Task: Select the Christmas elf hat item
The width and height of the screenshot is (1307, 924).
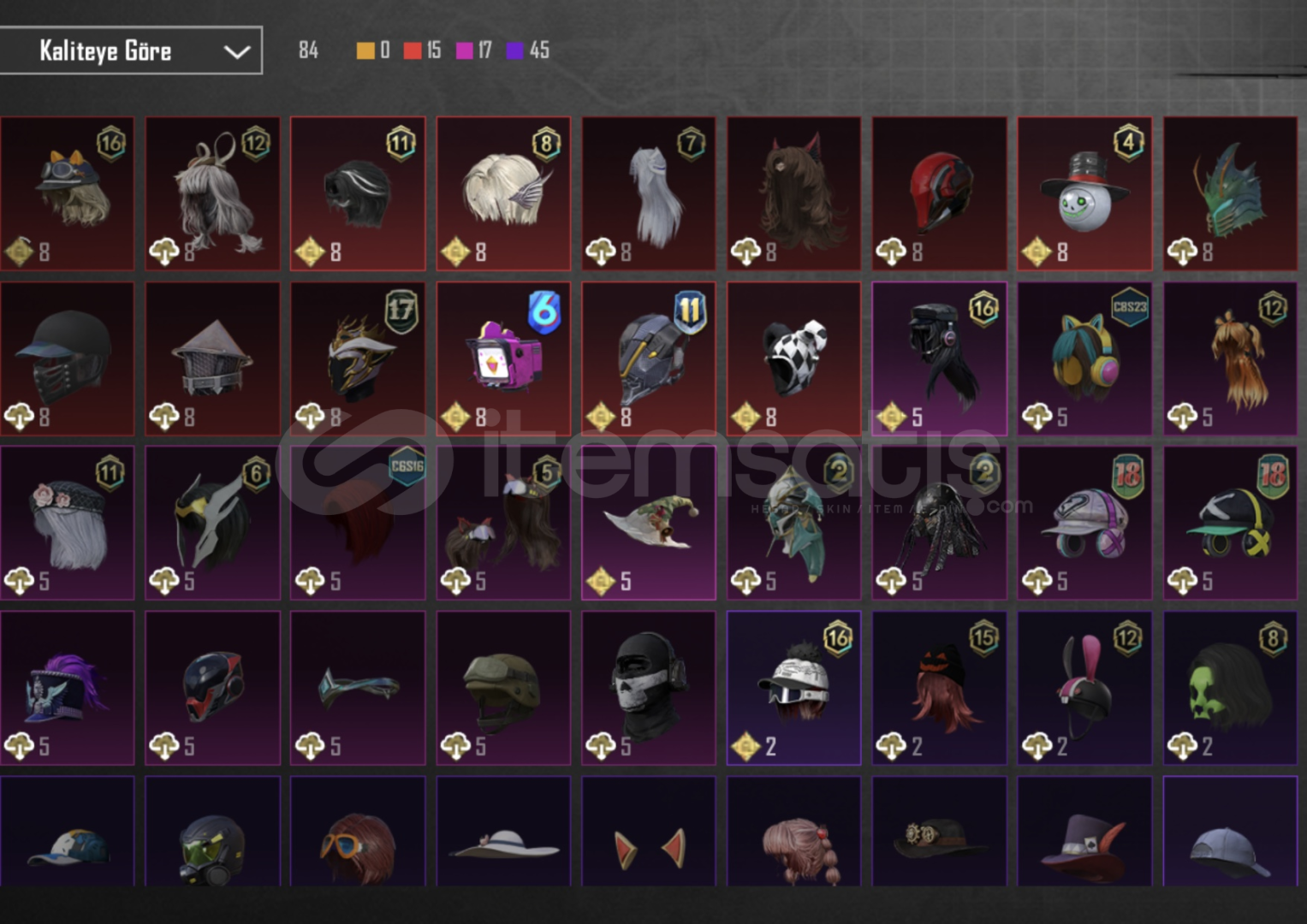Action: [x=649, y=523]
